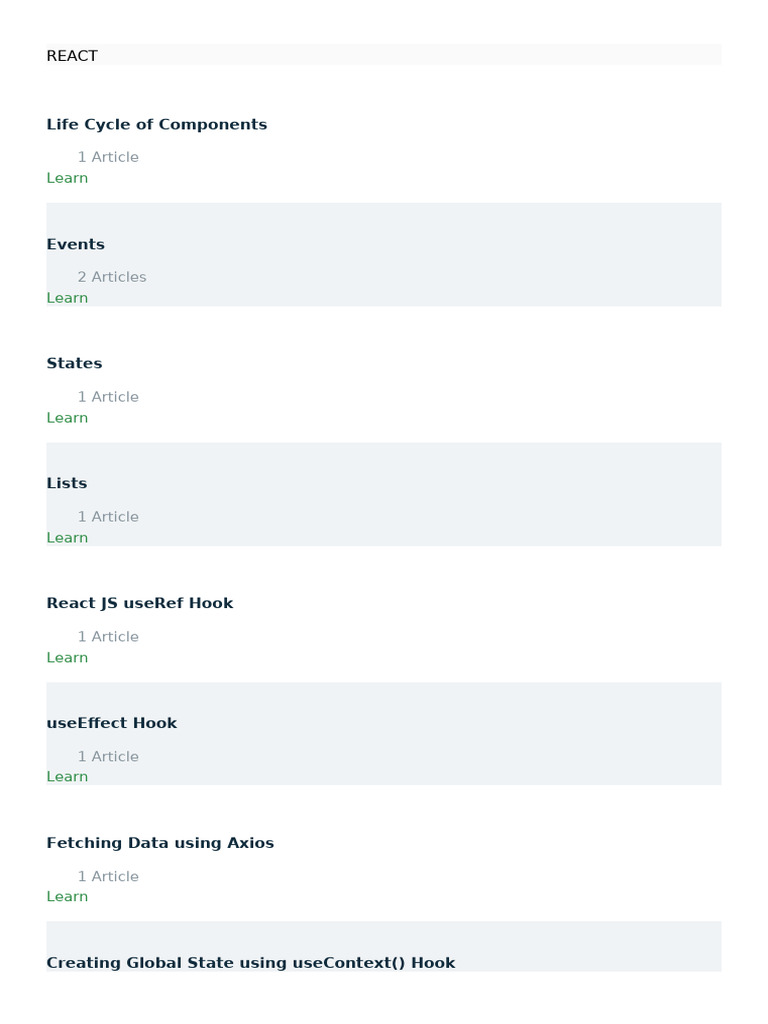Follow the Learn link under States

(67, 418)
